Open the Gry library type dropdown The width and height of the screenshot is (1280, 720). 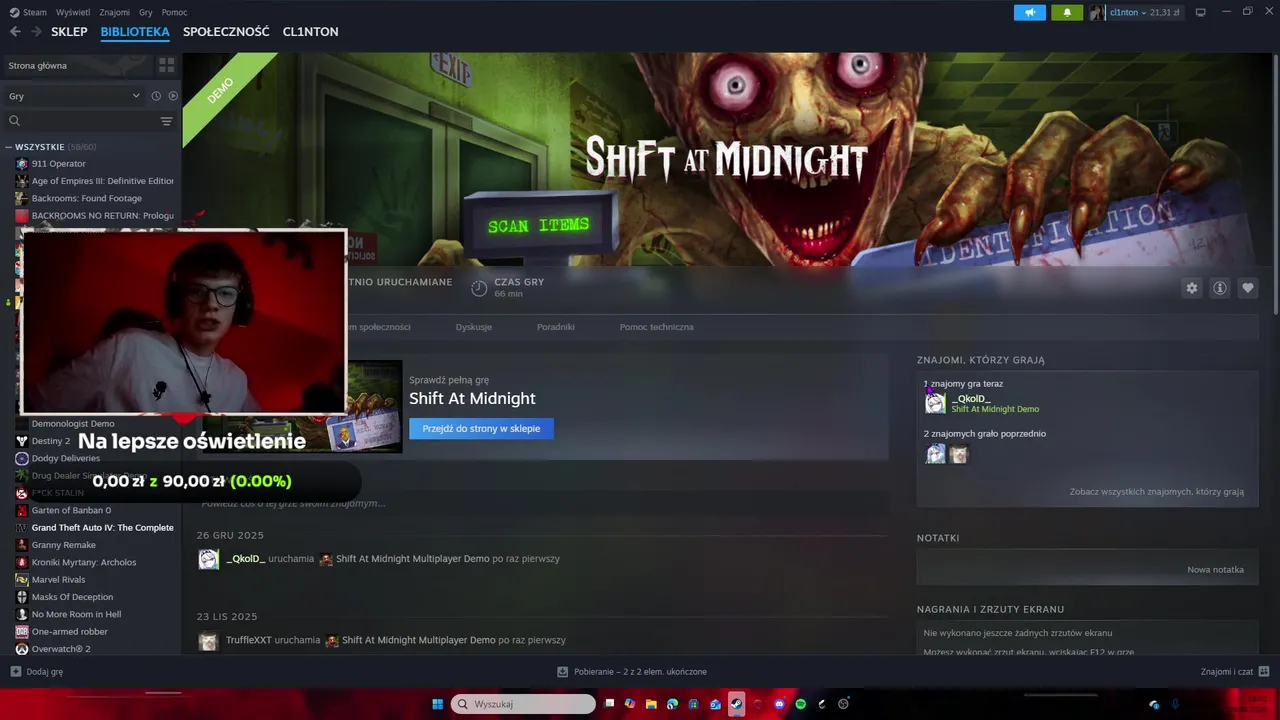click(x=74, y=96)
